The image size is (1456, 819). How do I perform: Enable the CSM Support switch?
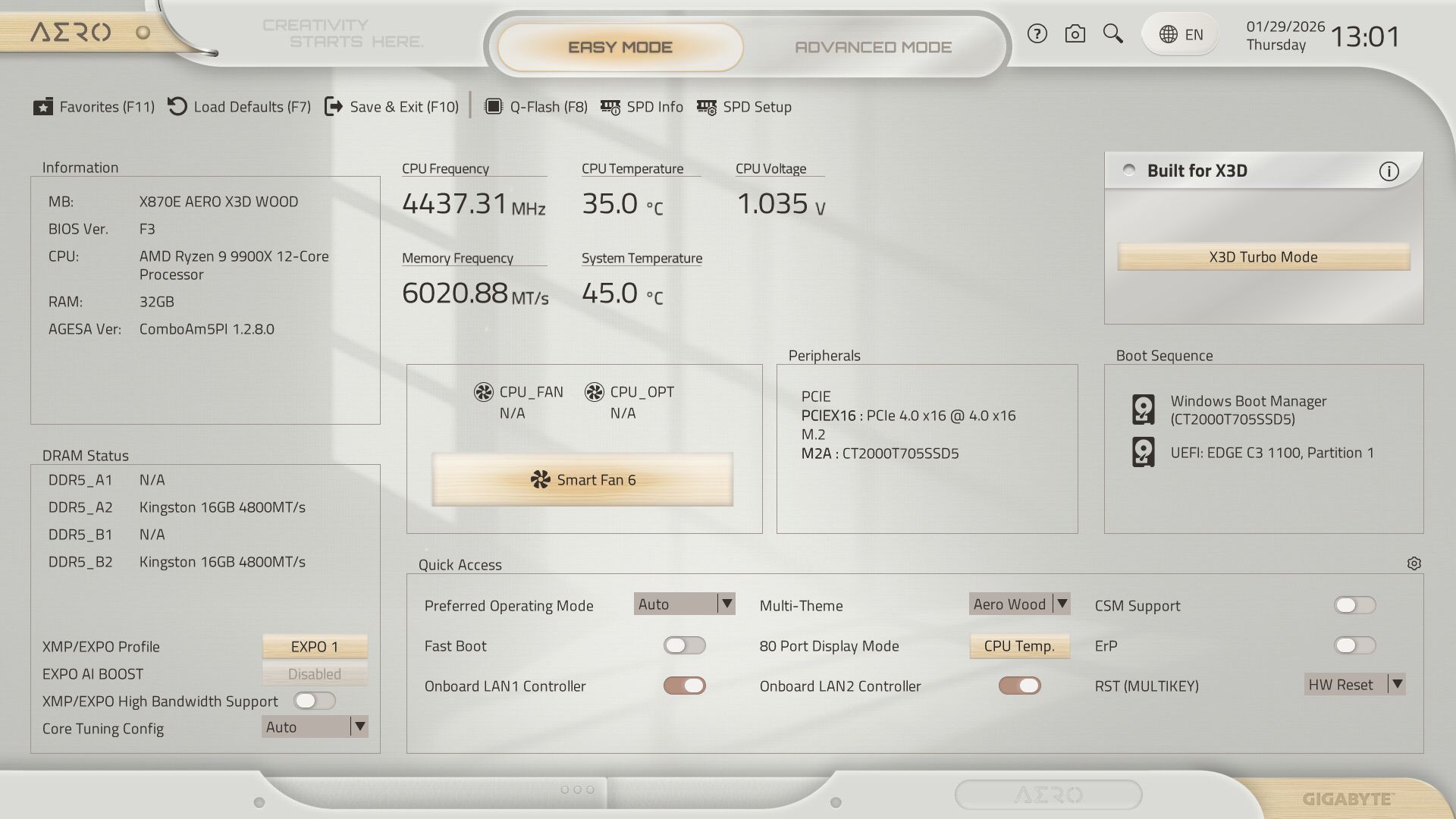1354,605
